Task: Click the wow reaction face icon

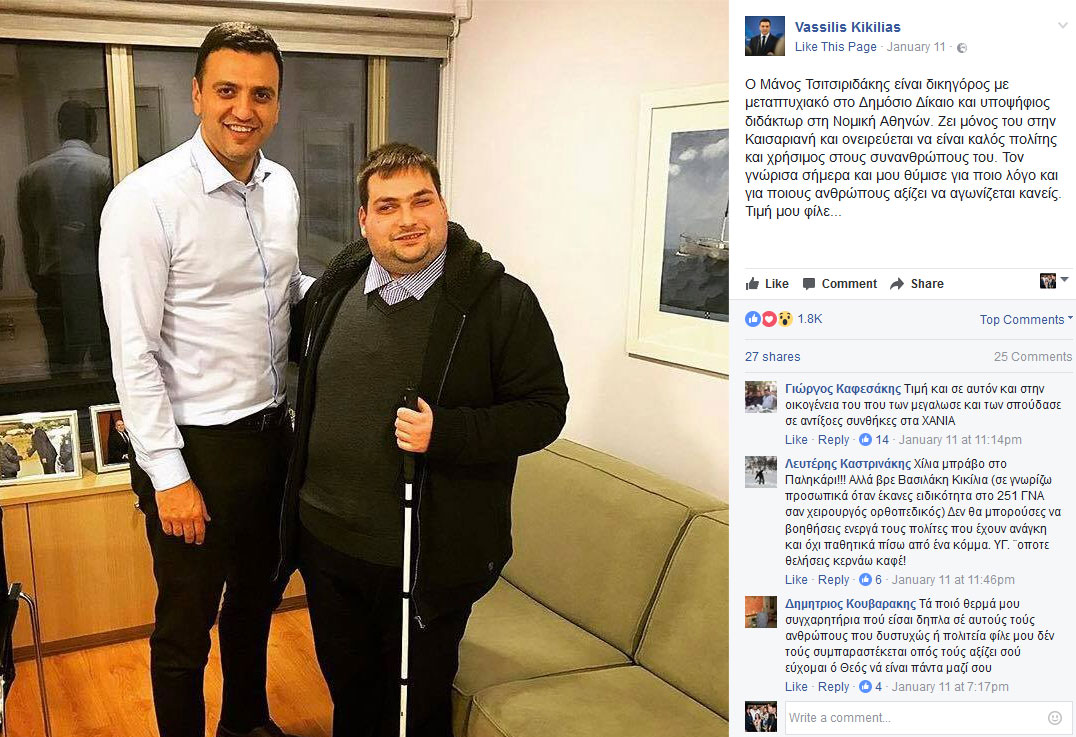Action: tap(785, 319)
